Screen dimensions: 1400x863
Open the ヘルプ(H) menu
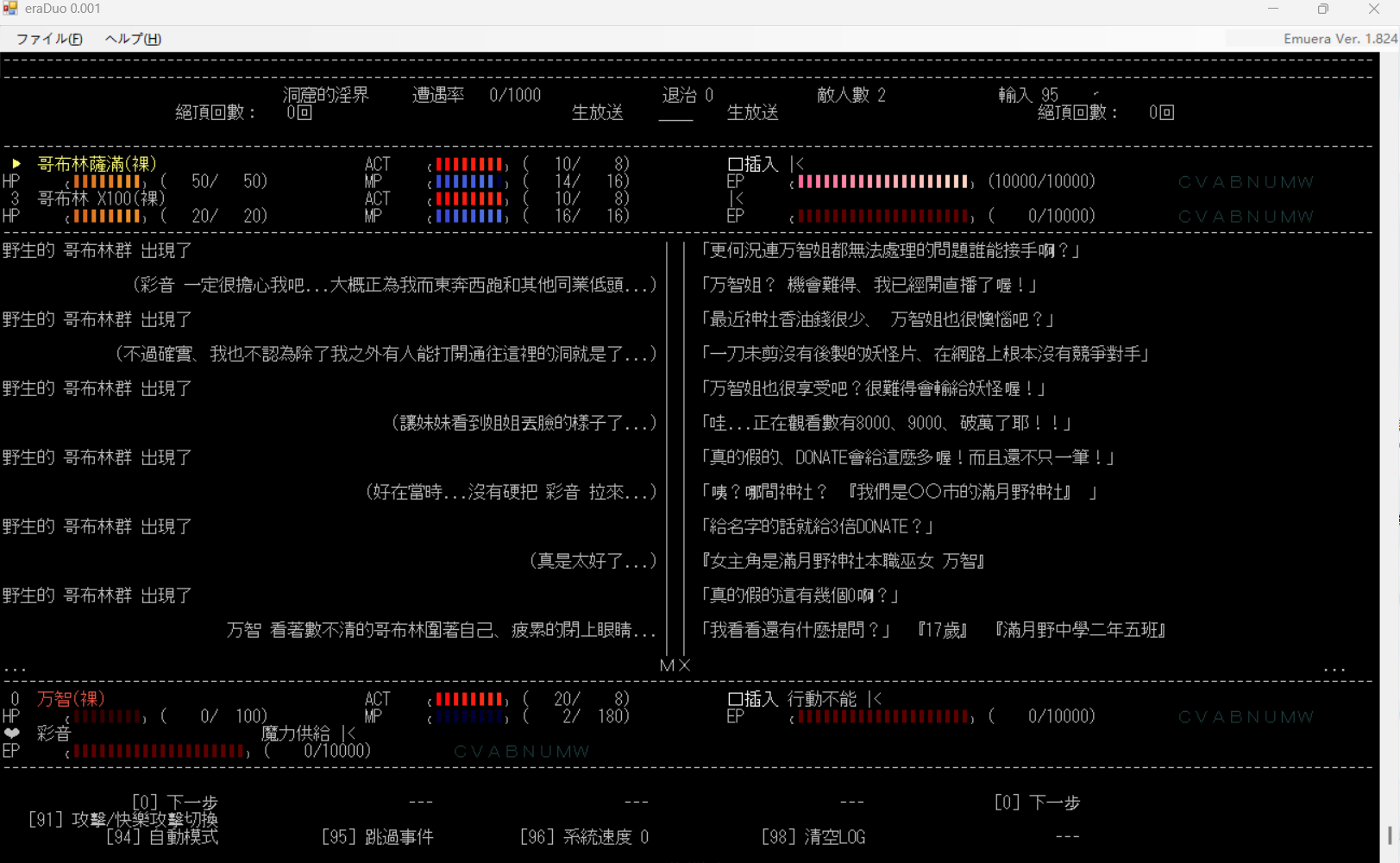[133, 39]
